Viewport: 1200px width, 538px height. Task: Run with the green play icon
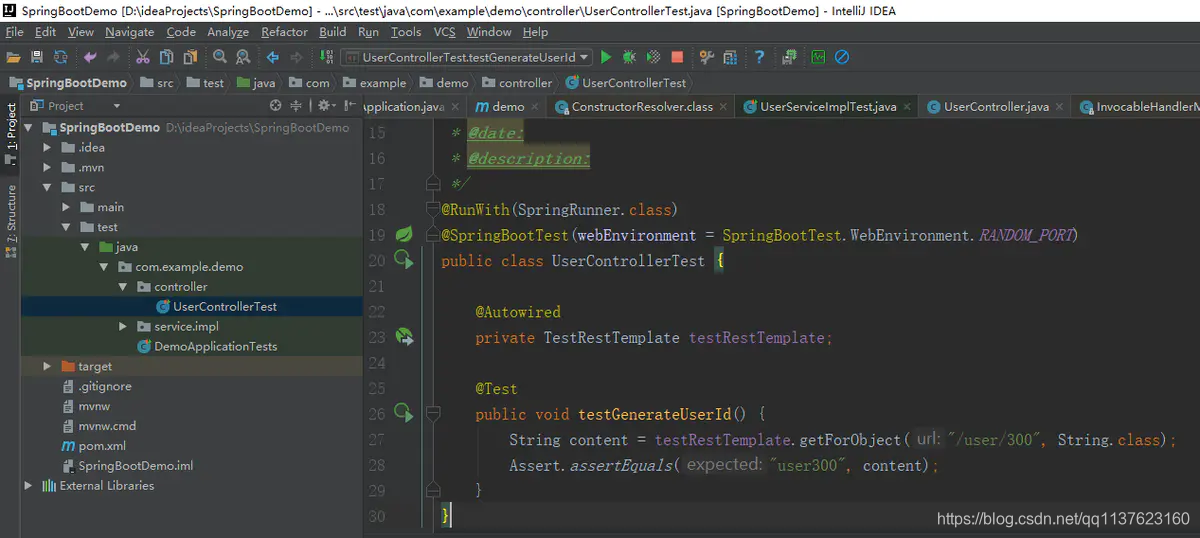click(606, 58)
